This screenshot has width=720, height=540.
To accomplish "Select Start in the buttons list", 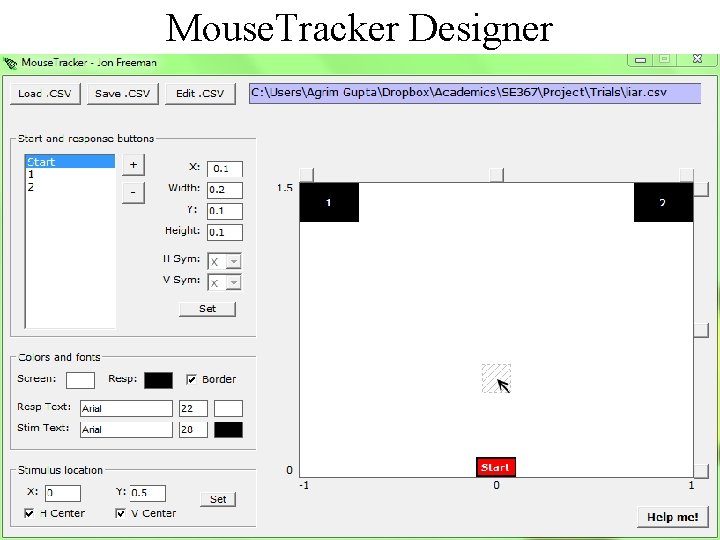I will 70,162.
